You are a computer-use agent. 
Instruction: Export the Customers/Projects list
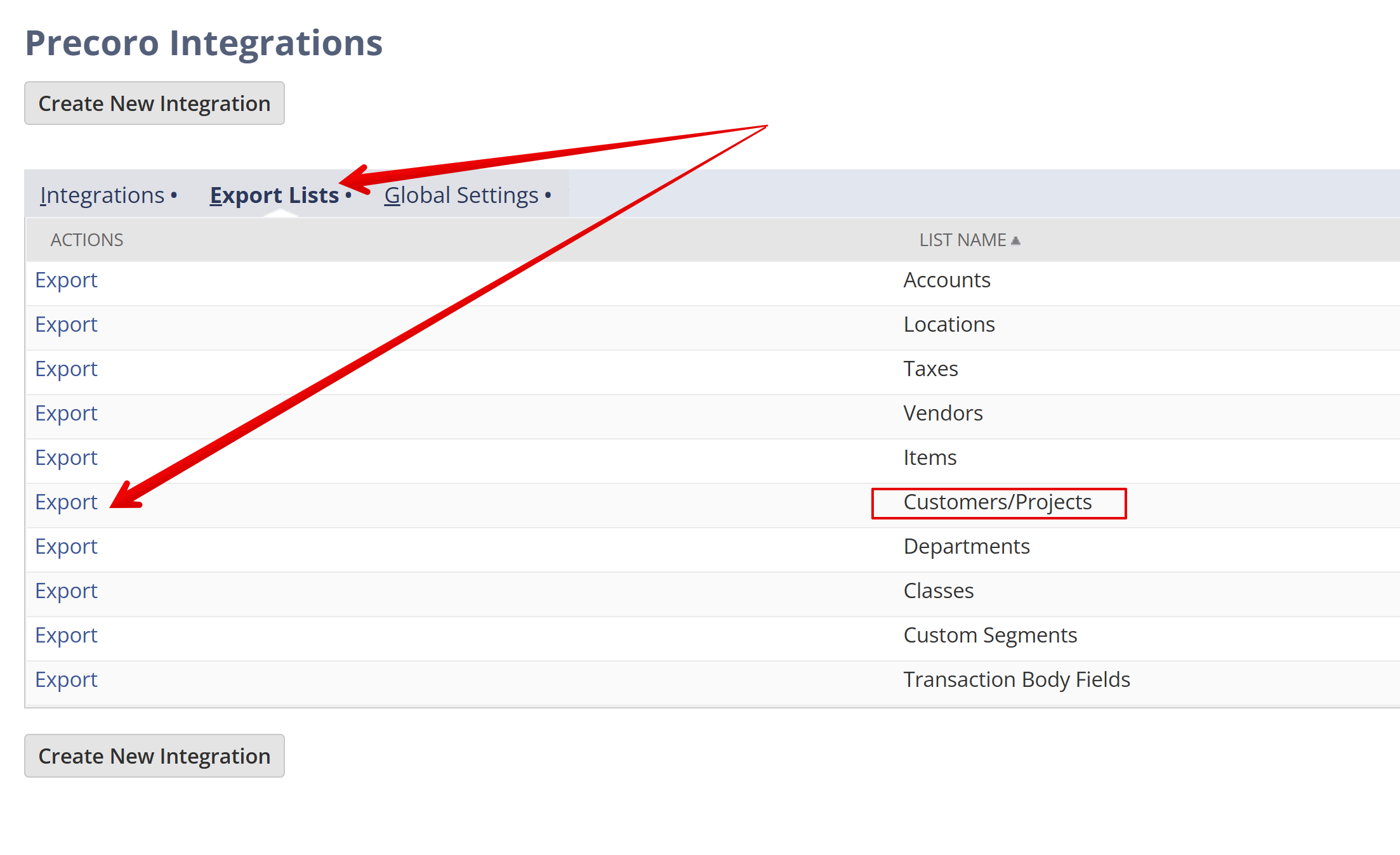(66, 502)
